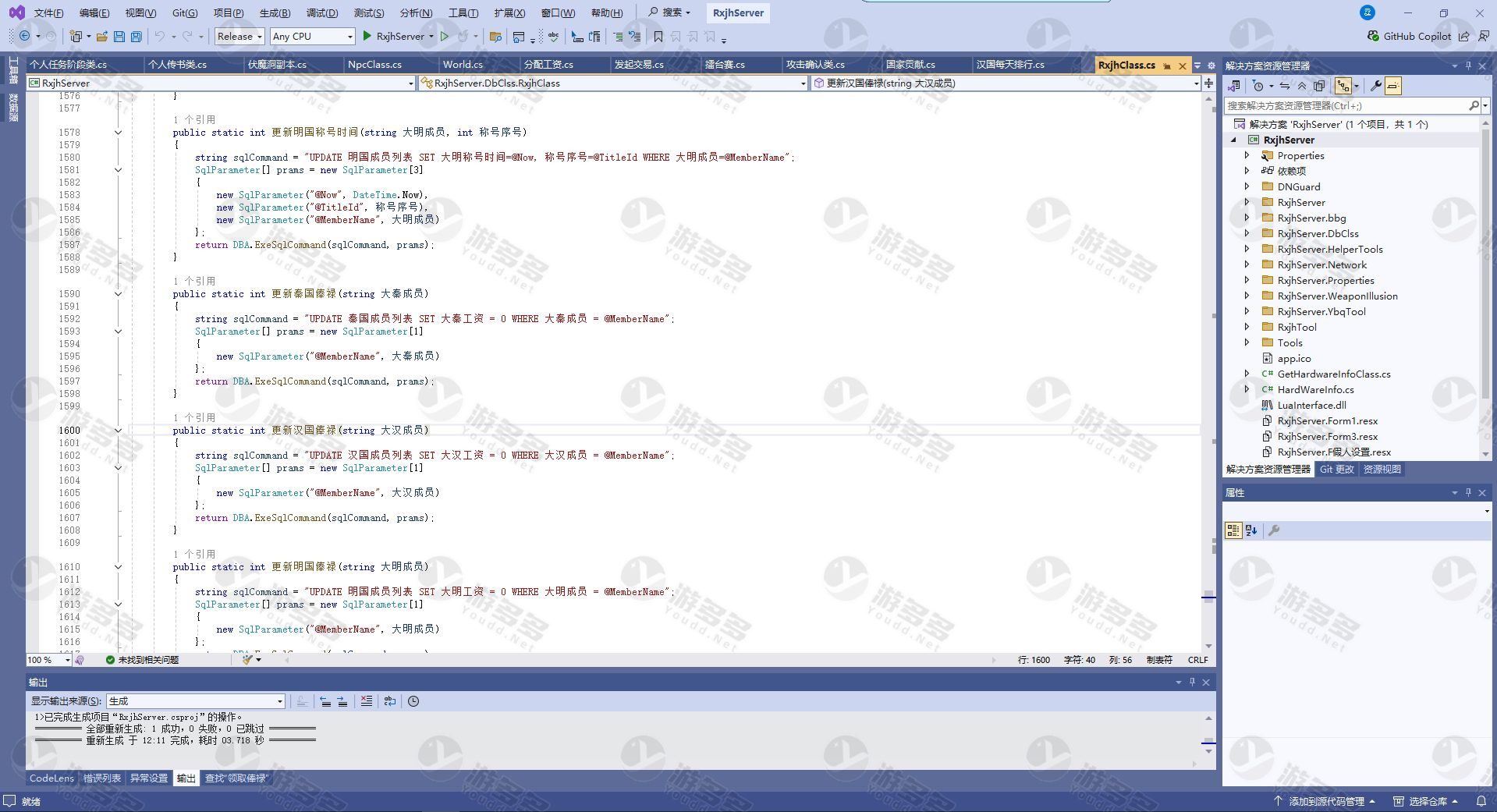Viewport: 1497px width, 812px height.
Task: Open the 文件(F) menu
Action: pos(49,12)
